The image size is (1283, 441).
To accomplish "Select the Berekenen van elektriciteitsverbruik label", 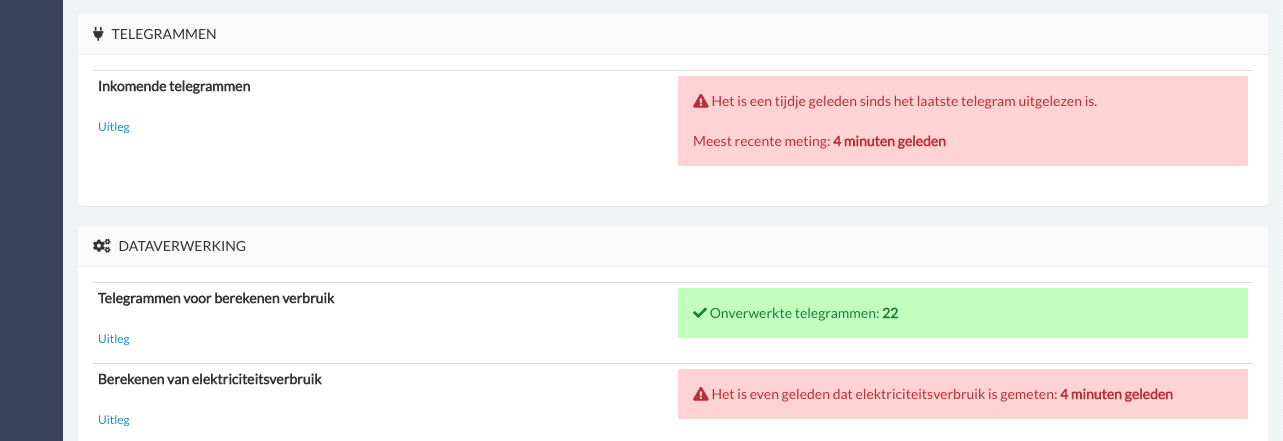I will coord(210,379).
